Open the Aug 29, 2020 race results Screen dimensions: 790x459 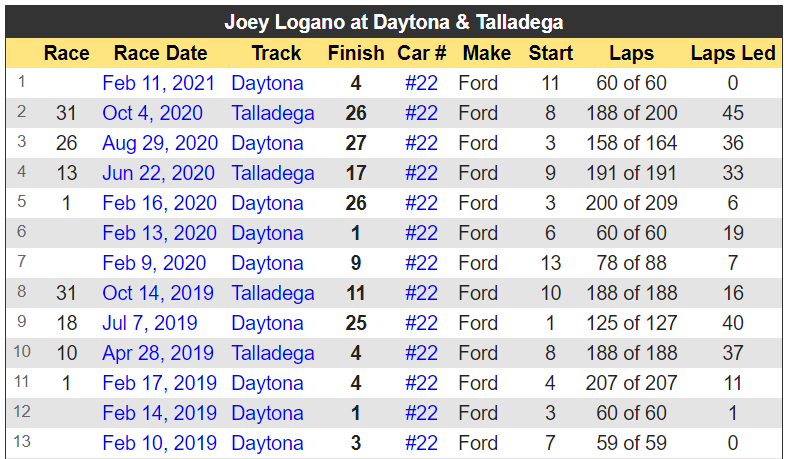coord(160,143)
